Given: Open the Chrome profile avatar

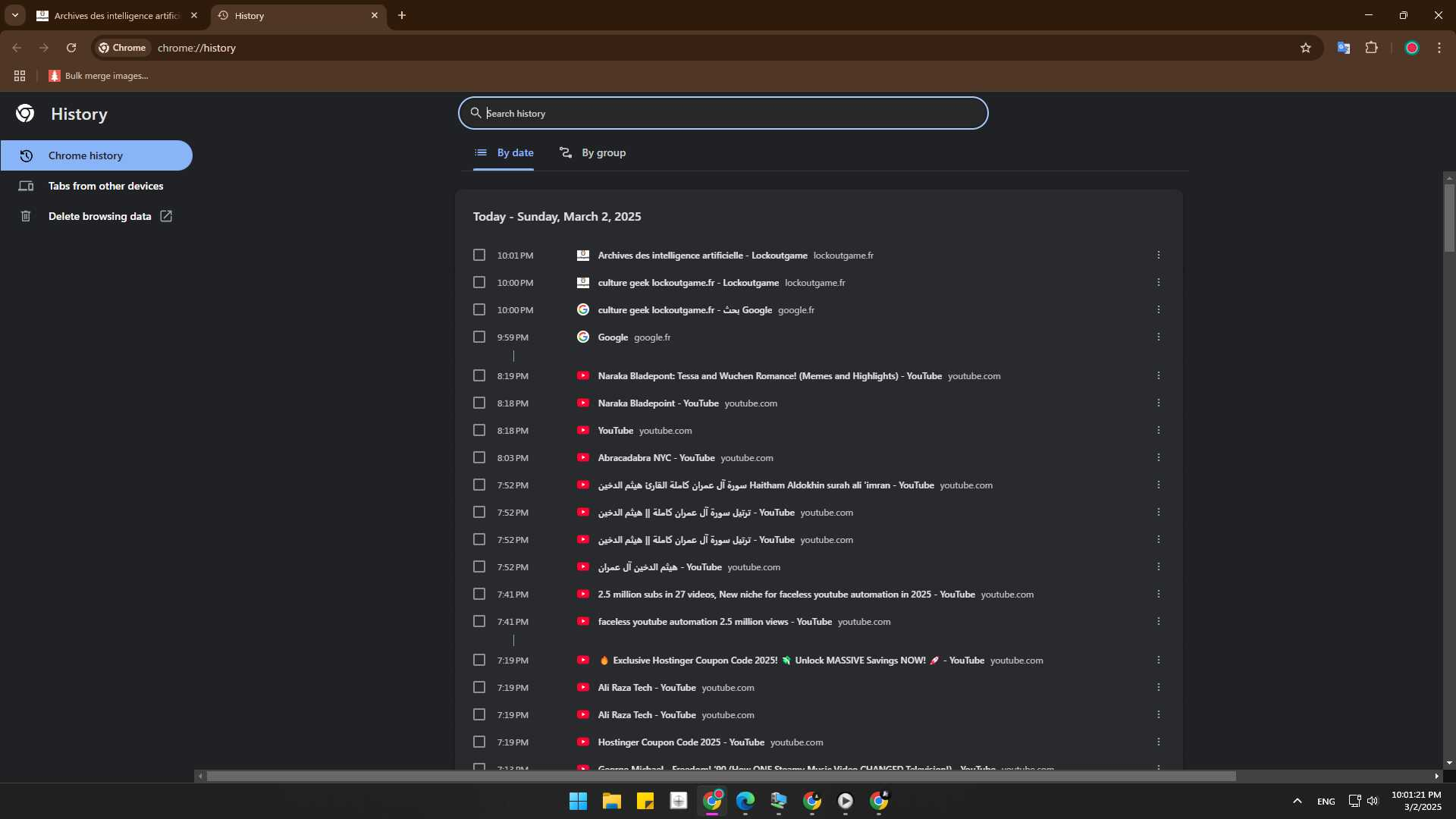Looking at the screenshot, I should (1412, 48).
